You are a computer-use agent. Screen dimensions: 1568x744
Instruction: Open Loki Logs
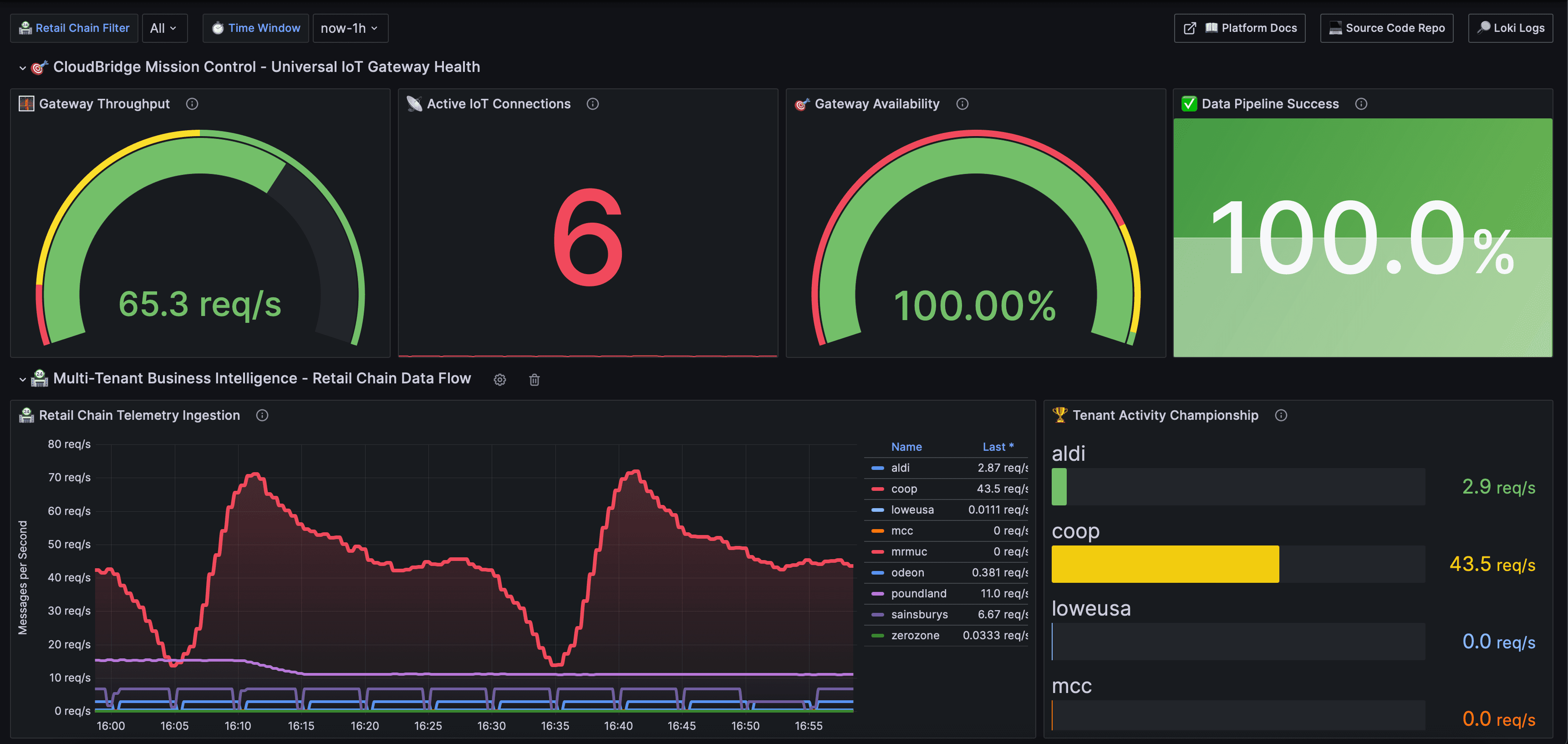click(x=1511, y=27)
